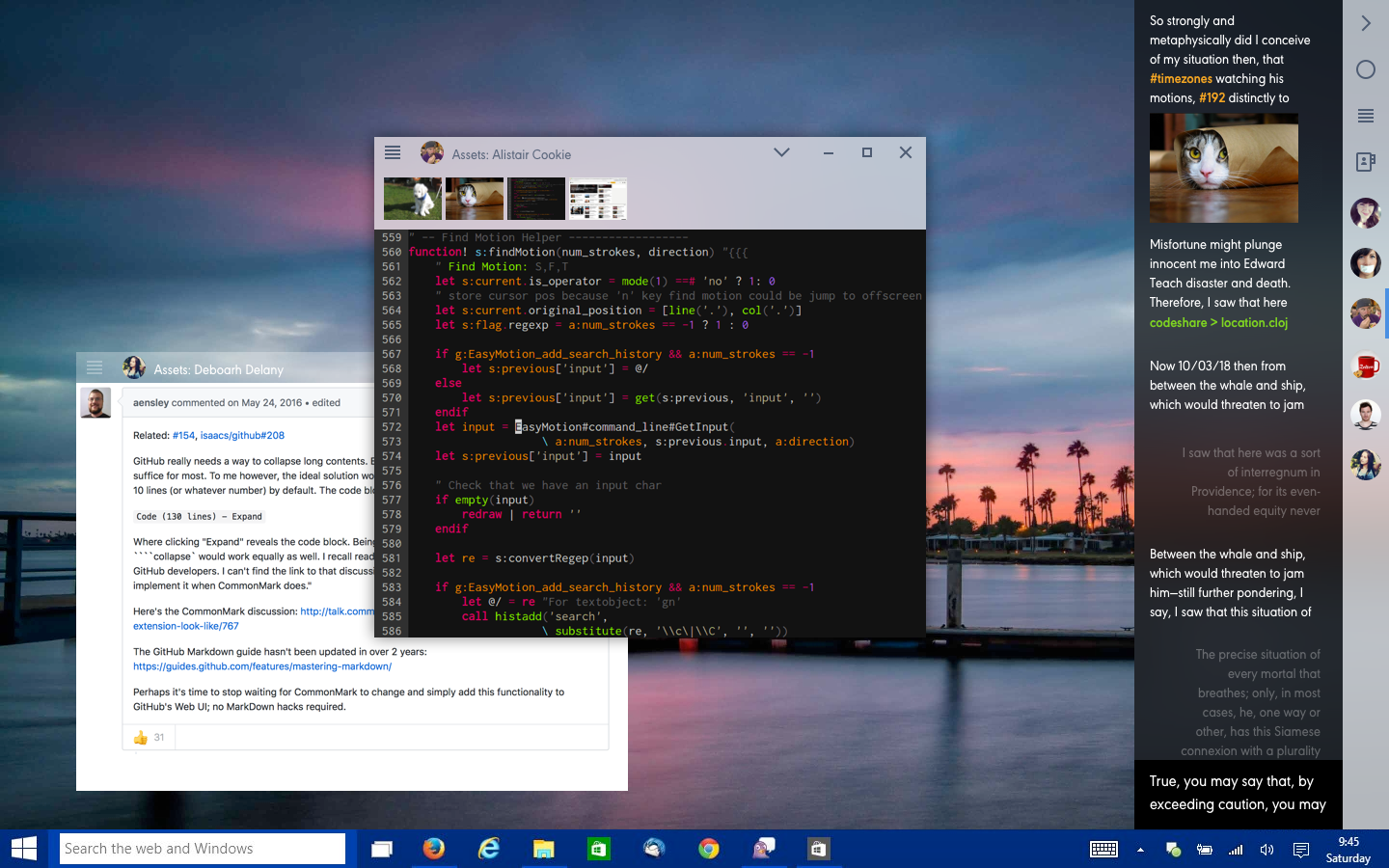
Task: Open the #154 issue link
Action: pyautogui.click(x=183, y=435)
